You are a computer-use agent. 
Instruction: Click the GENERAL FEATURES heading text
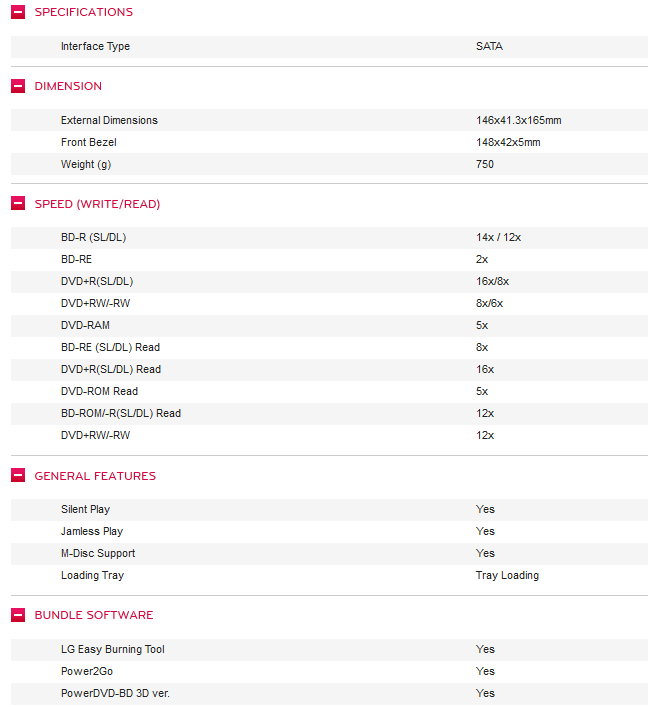pyautogui.click(x=95, y=476)
